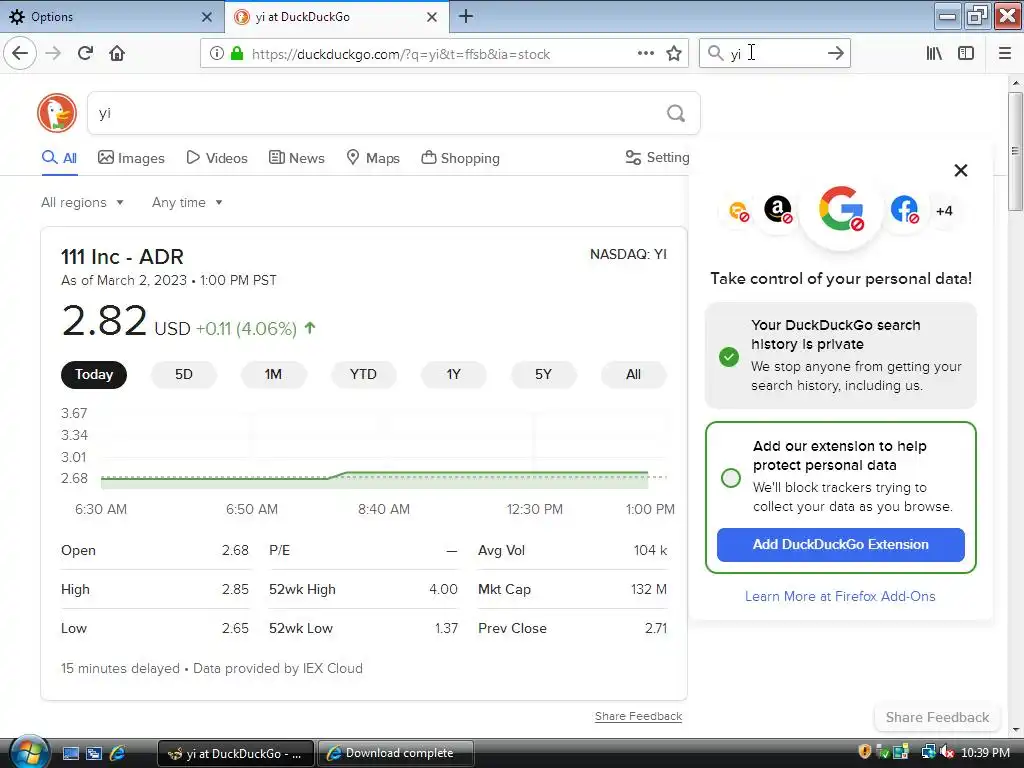
Task: Select the Maps results tab
Action: pyautogui.click(x=373, y=158)
